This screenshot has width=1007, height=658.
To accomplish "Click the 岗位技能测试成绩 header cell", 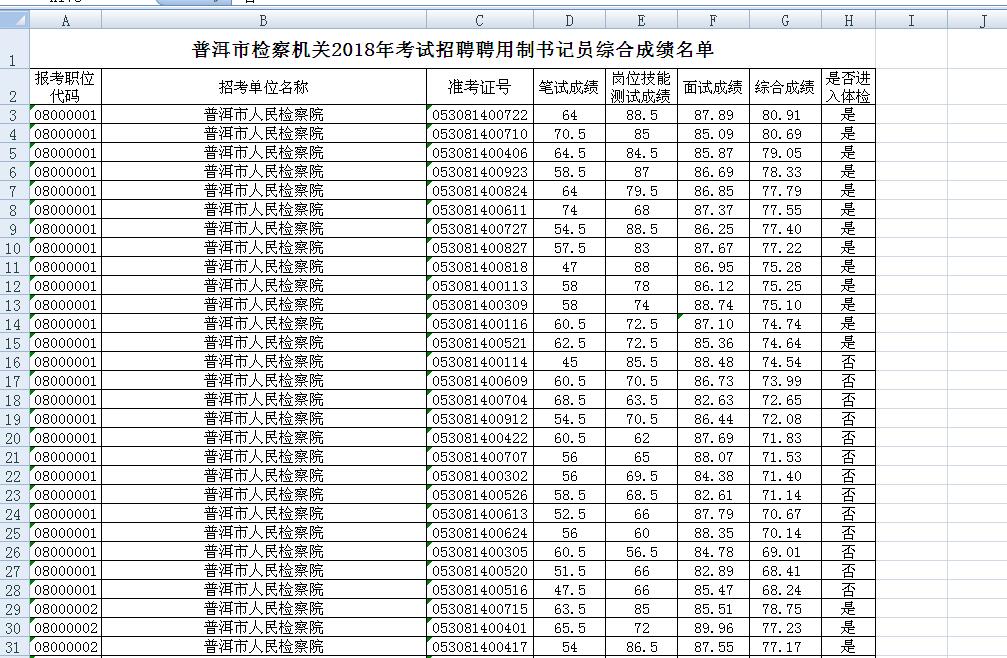I will pyautogui.click(x=640, y=87).
